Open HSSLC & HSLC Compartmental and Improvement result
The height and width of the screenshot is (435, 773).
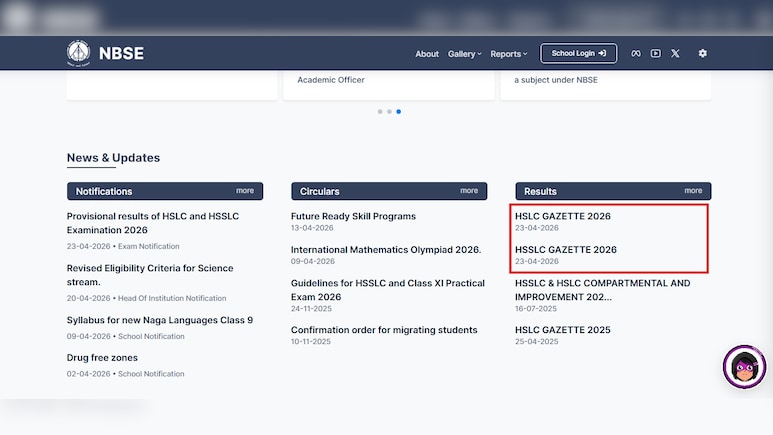click(602, 290)
